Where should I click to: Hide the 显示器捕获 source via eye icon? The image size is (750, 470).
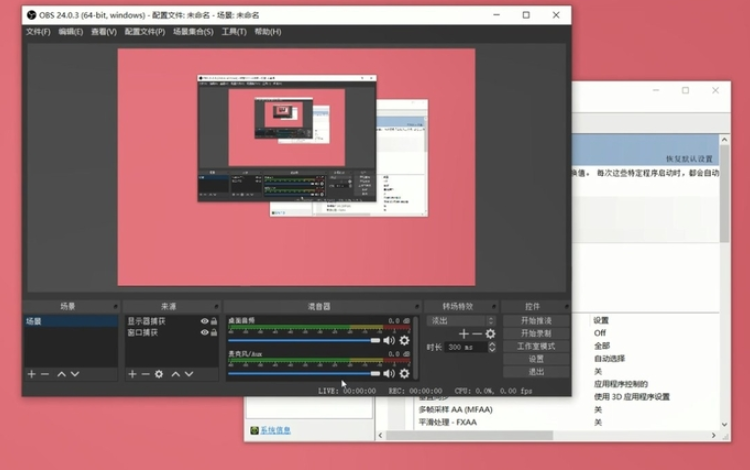pos(204,321)
